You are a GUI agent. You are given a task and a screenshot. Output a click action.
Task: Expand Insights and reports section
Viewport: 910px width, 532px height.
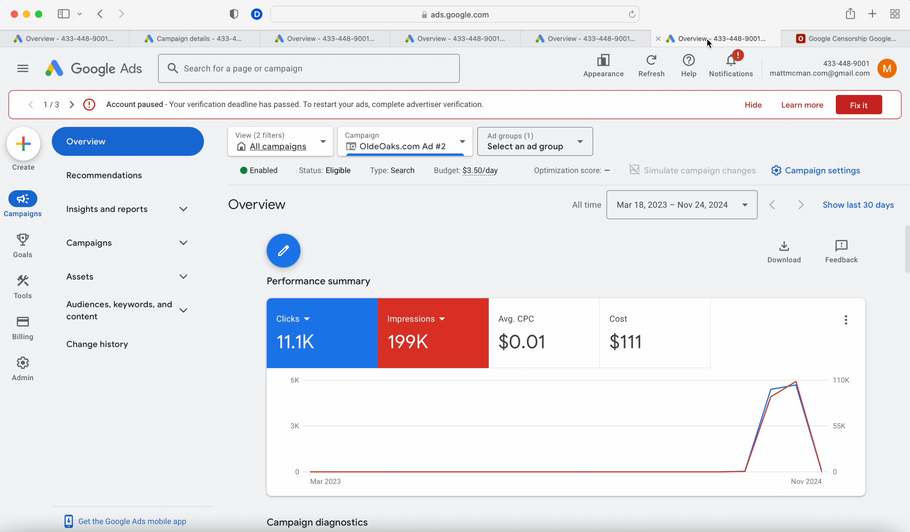[127, 209]
